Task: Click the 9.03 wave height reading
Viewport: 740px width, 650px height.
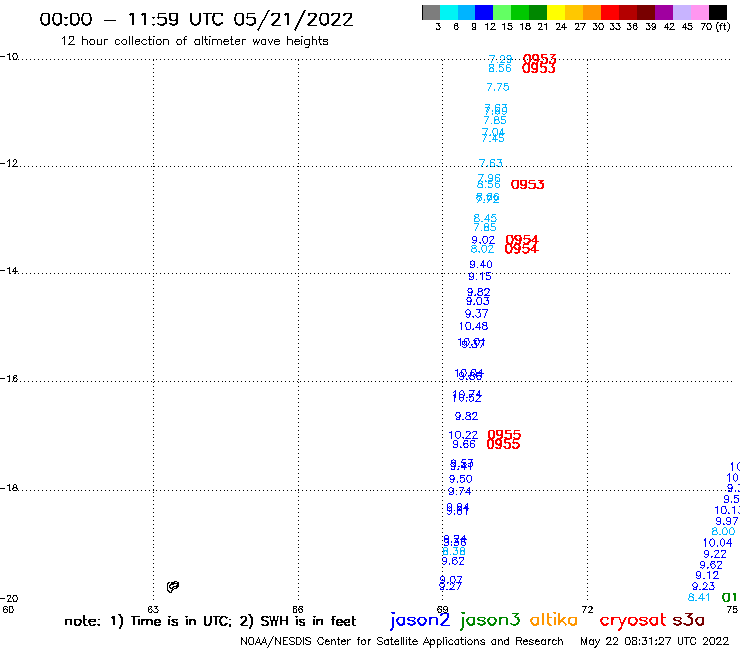Action: (x=478, y=301)
